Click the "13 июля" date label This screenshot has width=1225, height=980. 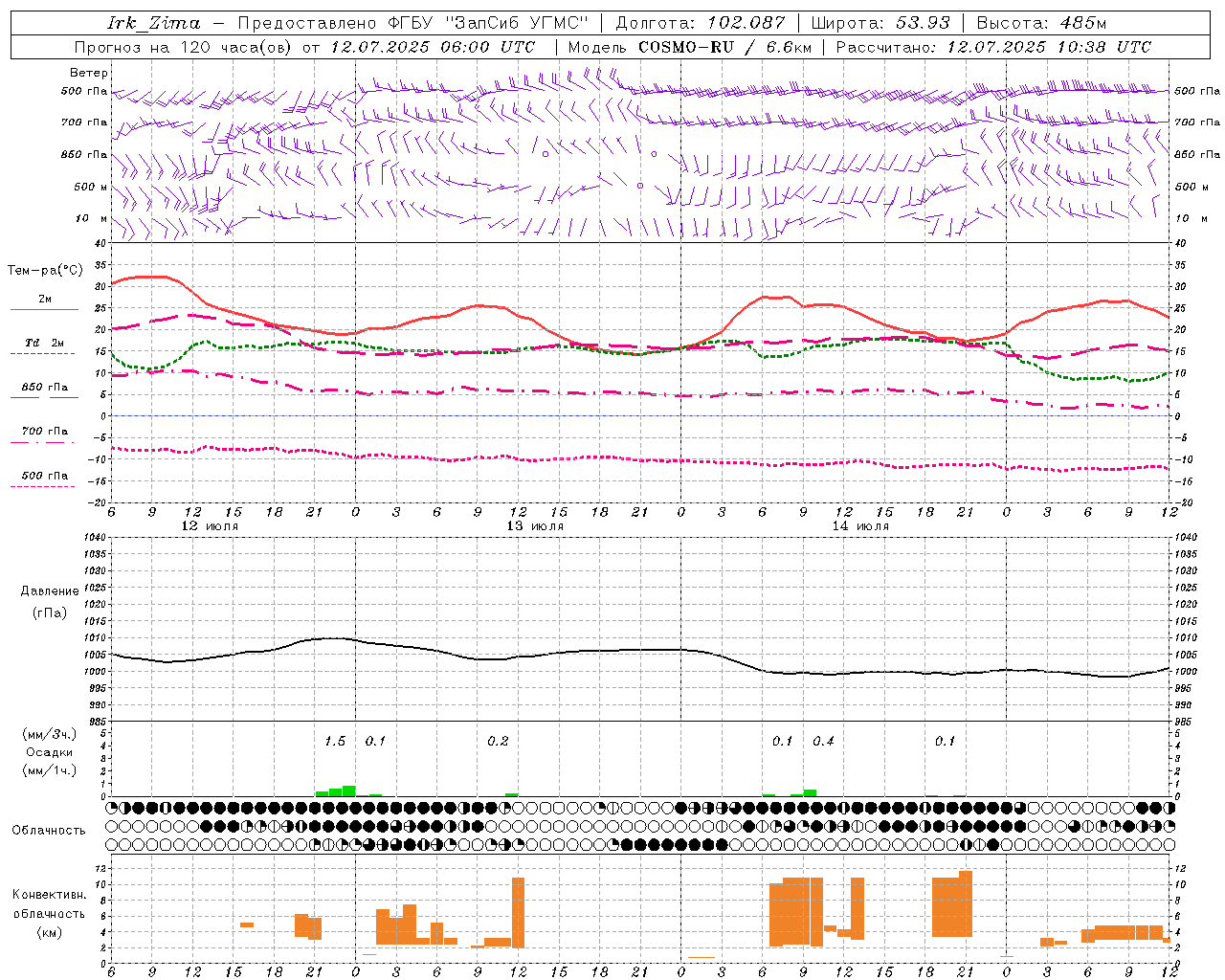pyautogui.click(x=535, y=526)
